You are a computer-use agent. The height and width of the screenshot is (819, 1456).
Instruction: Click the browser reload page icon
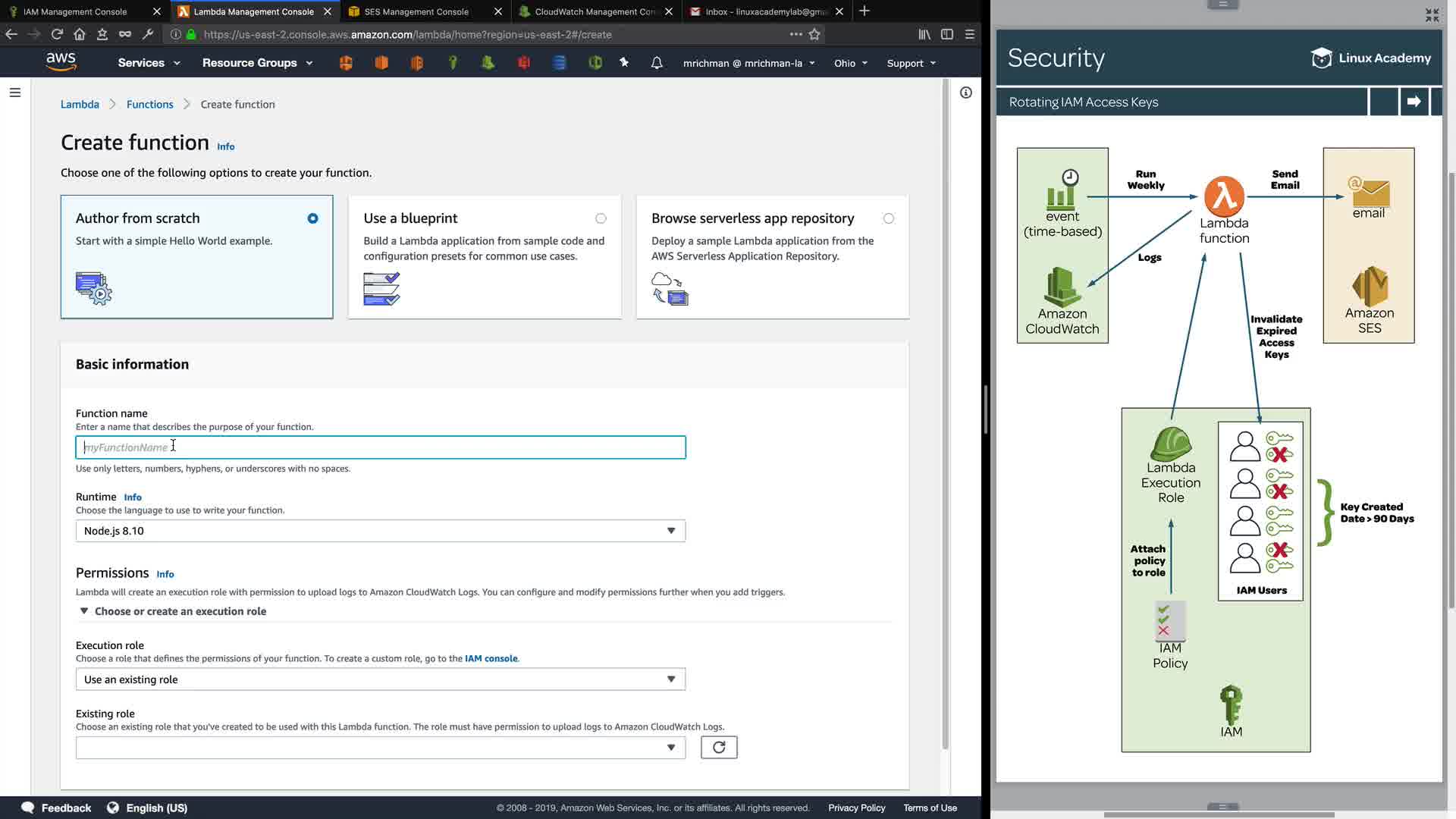[x=57, y=34]
